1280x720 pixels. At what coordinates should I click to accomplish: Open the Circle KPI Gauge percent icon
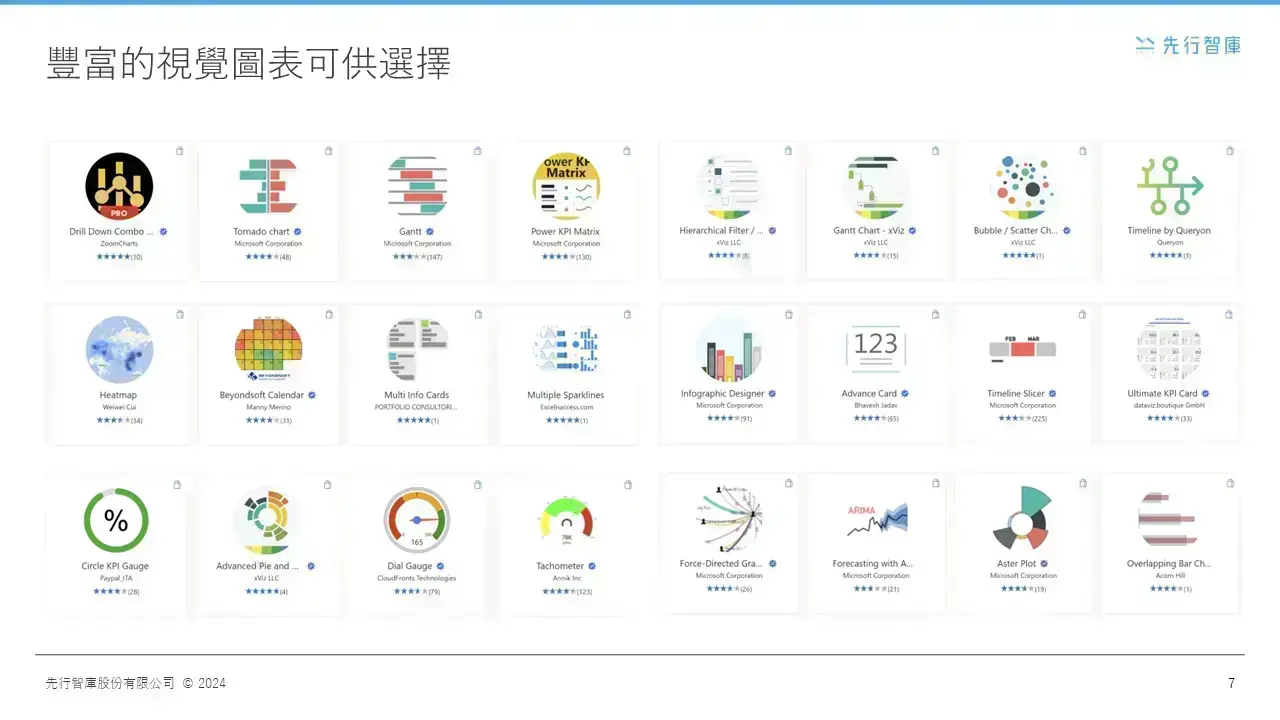click(x=116, y=520)
